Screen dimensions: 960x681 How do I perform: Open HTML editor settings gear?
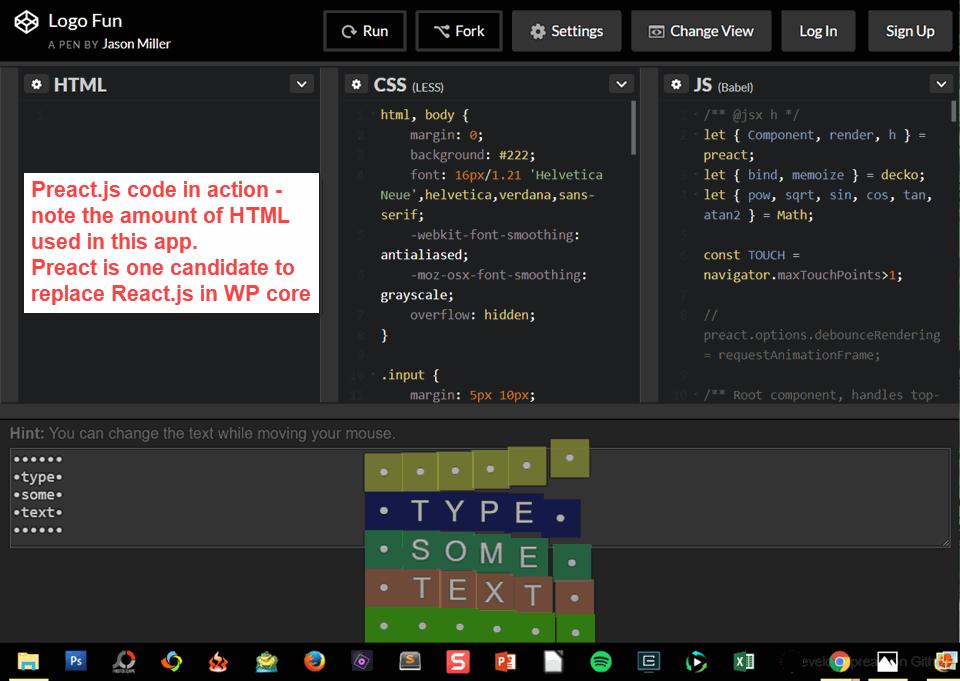pyautogui.click(x=37, y=84)
